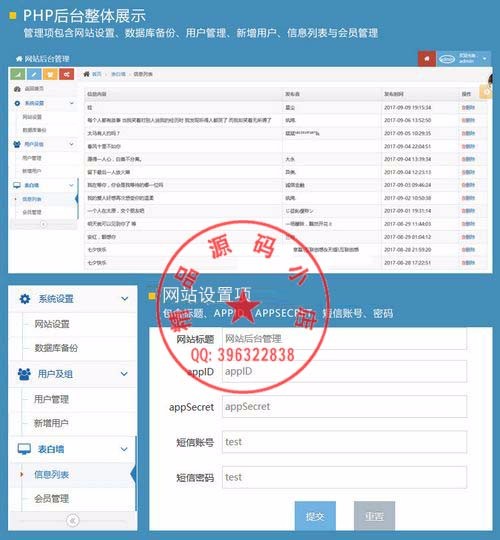Screen dimensions: 500x540
Task: Open 网站设置 in the enlarged sidebar
Action: [52, 324]
